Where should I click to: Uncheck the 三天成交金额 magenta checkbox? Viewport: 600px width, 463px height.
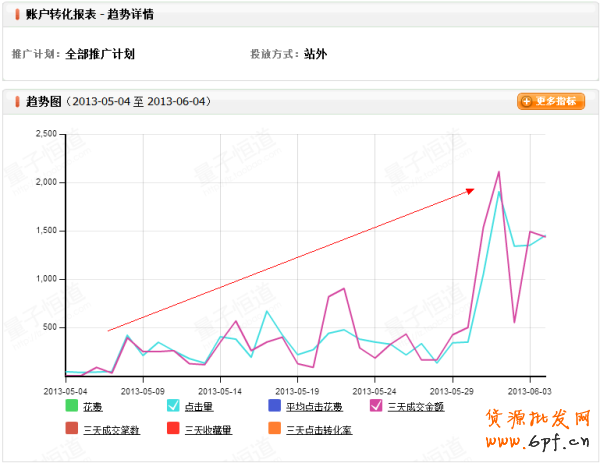coord(376,406)
